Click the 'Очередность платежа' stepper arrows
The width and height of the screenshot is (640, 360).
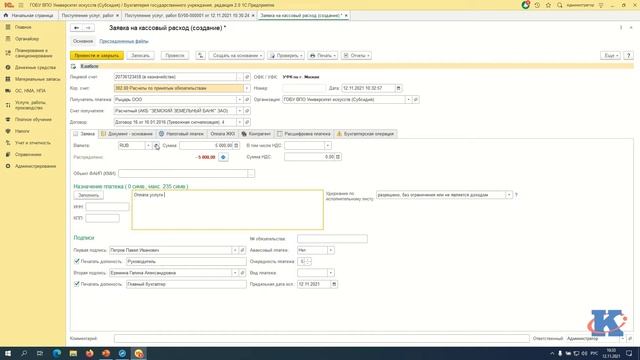click(308, 261)
